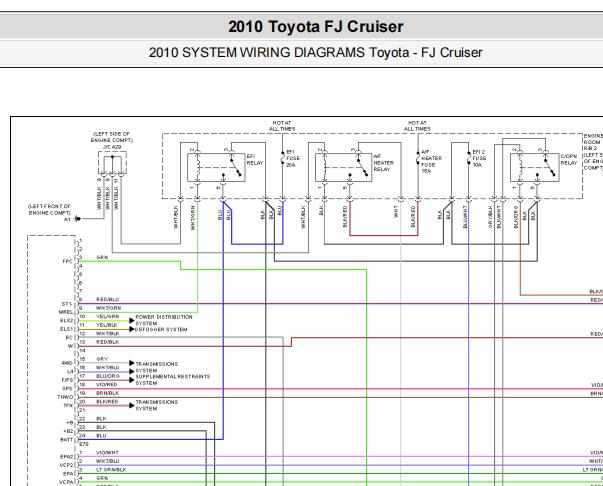
Task: Select the A/F HEATER RELAY label
Action: coord(383,163)
